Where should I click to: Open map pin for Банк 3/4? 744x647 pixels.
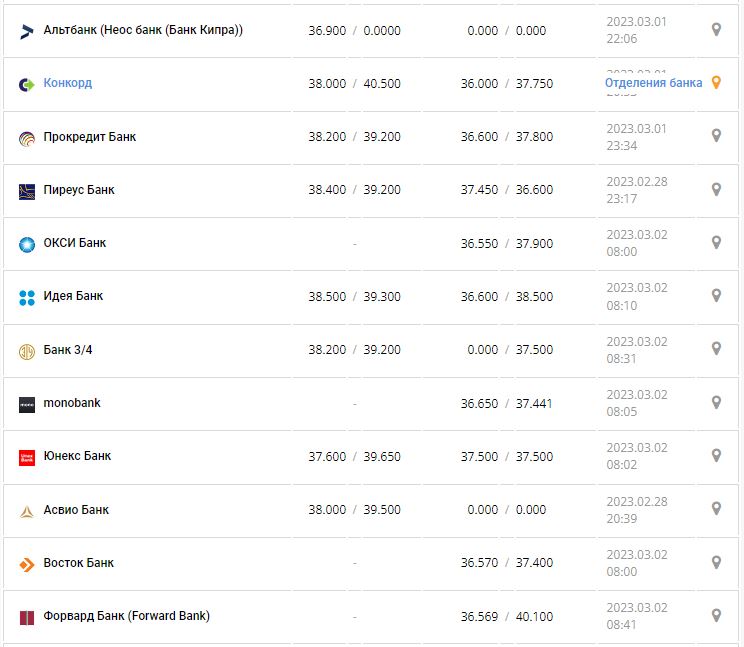pos(716,348)
